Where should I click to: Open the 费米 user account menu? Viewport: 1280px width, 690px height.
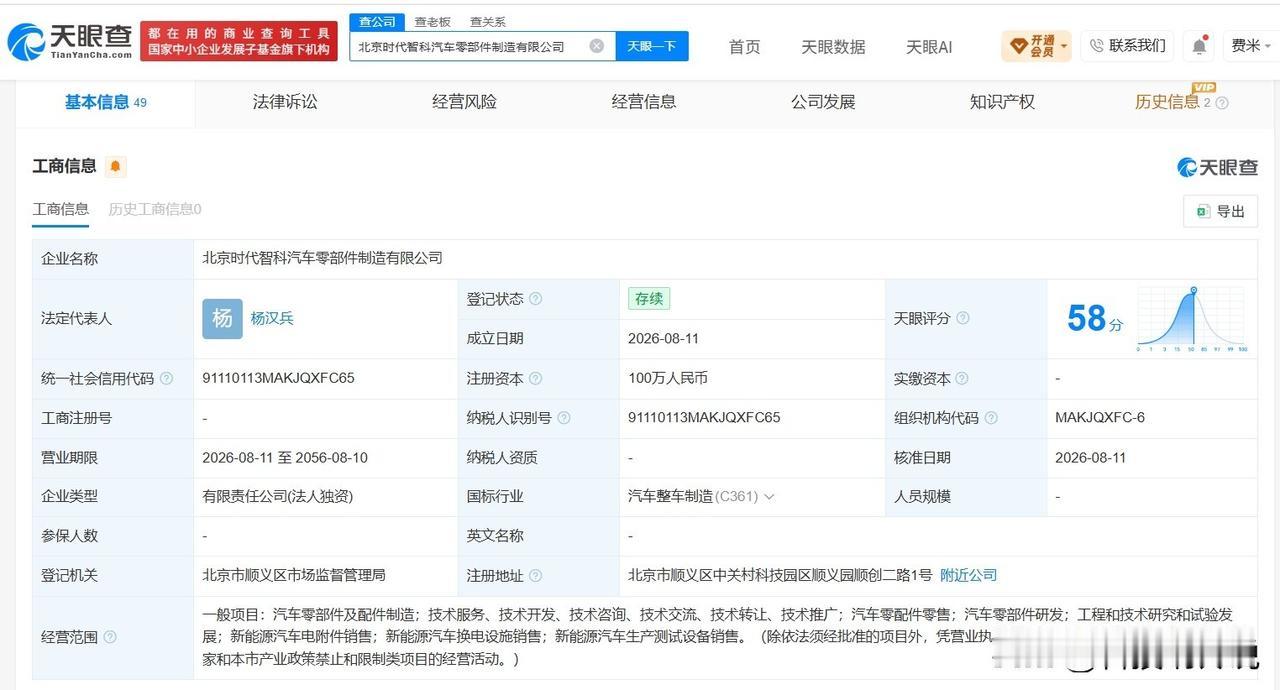coord(1252,46)
